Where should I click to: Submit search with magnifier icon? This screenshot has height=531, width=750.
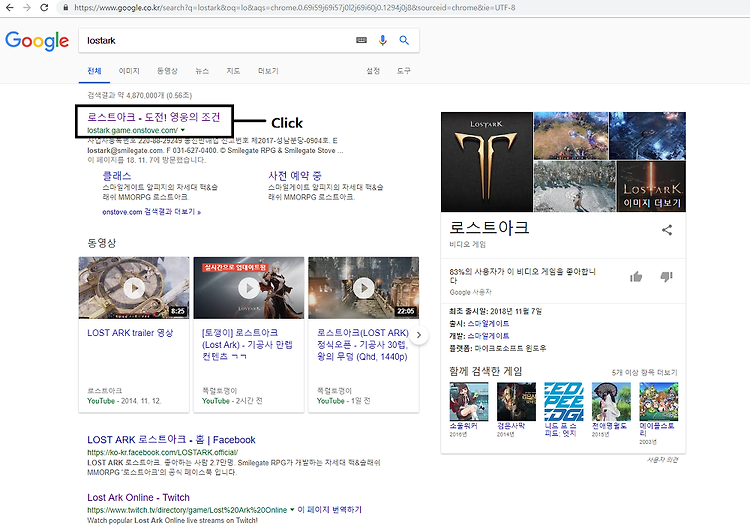point(404,40)
